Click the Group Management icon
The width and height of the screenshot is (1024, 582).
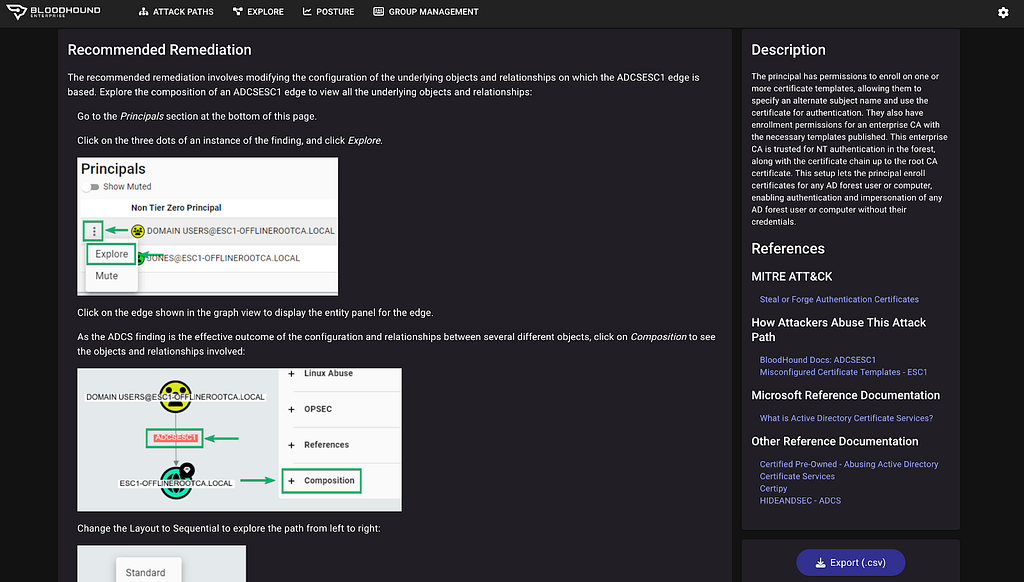pyautogui.click(x=378, y=12)
